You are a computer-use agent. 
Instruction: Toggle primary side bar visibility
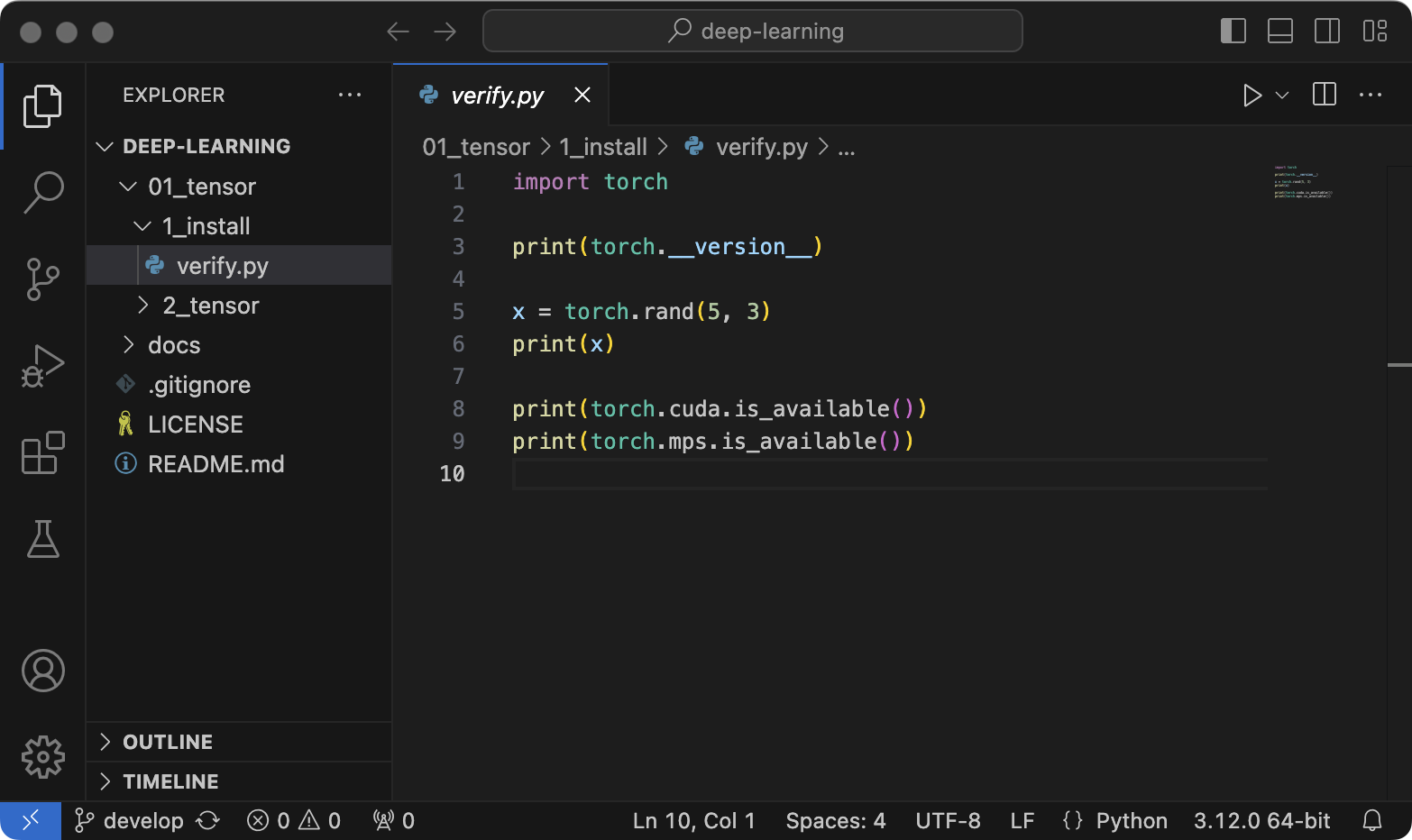pyautogui.click(x=1233, y=31)
